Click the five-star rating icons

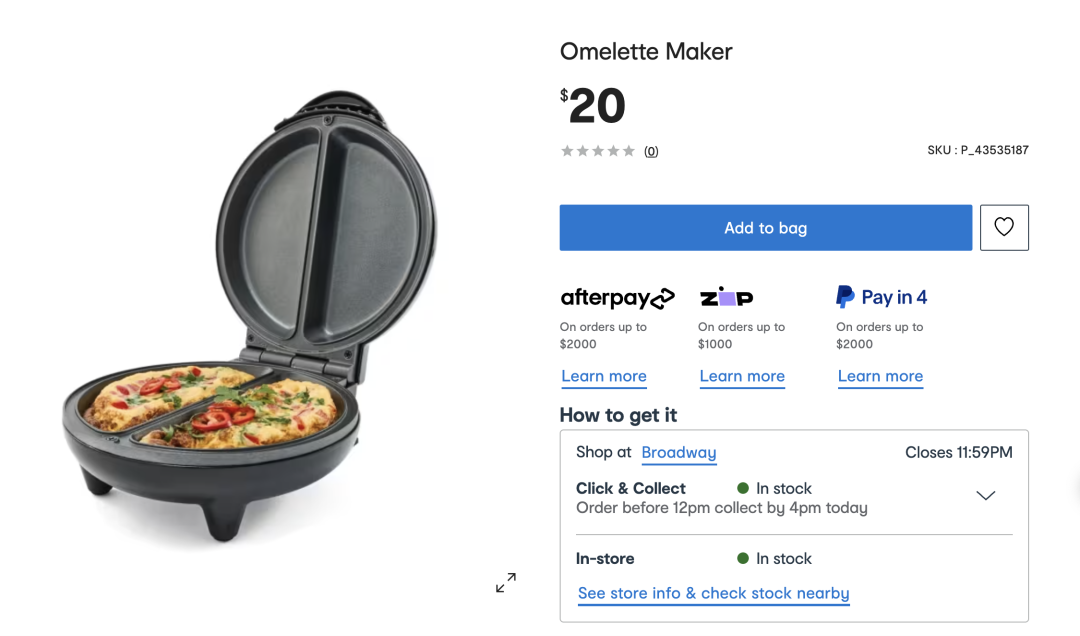click(598, 151)
